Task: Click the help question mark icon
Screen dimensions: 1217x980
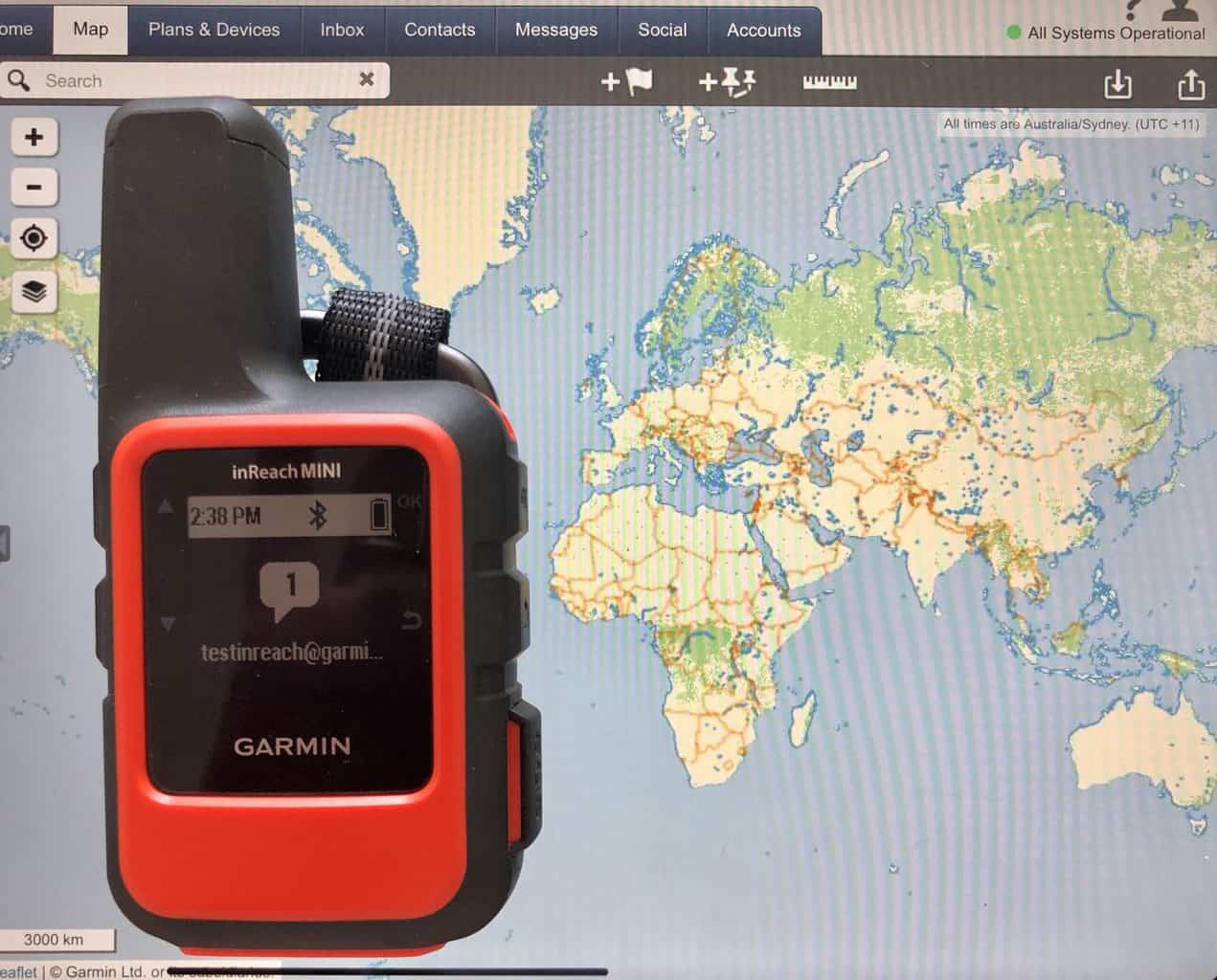Action: point(1133,10)
